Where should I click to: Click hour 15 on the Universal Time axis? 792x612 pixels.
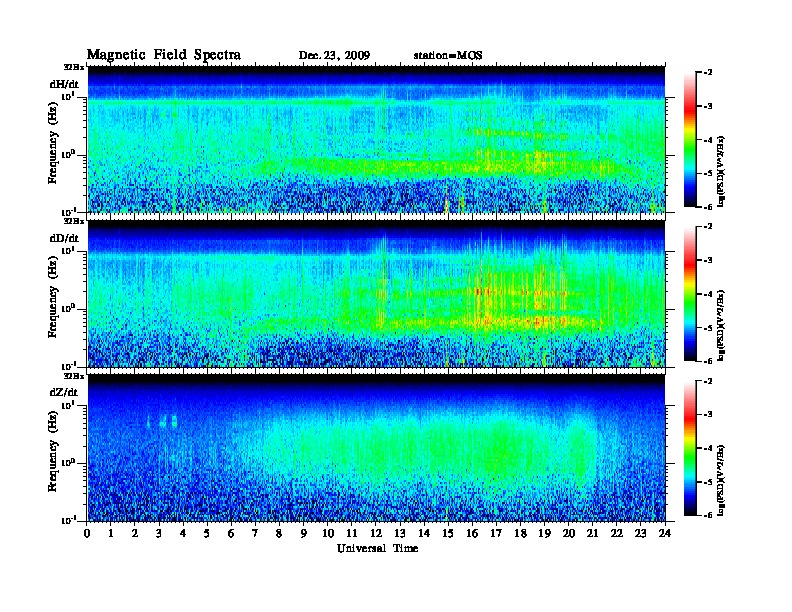point(448,533)
